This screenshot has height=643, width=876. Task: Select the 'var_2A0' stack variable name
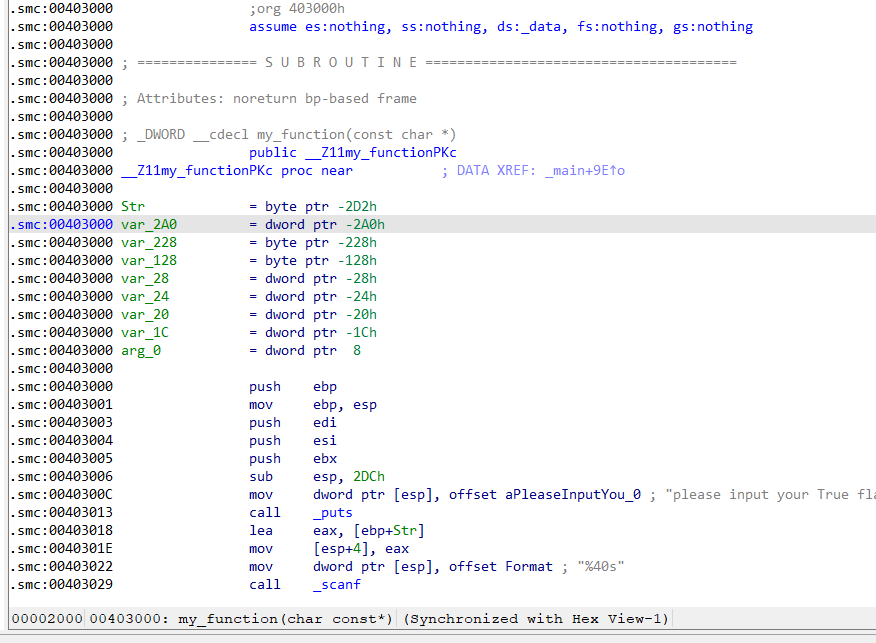[x=149, y=224]
